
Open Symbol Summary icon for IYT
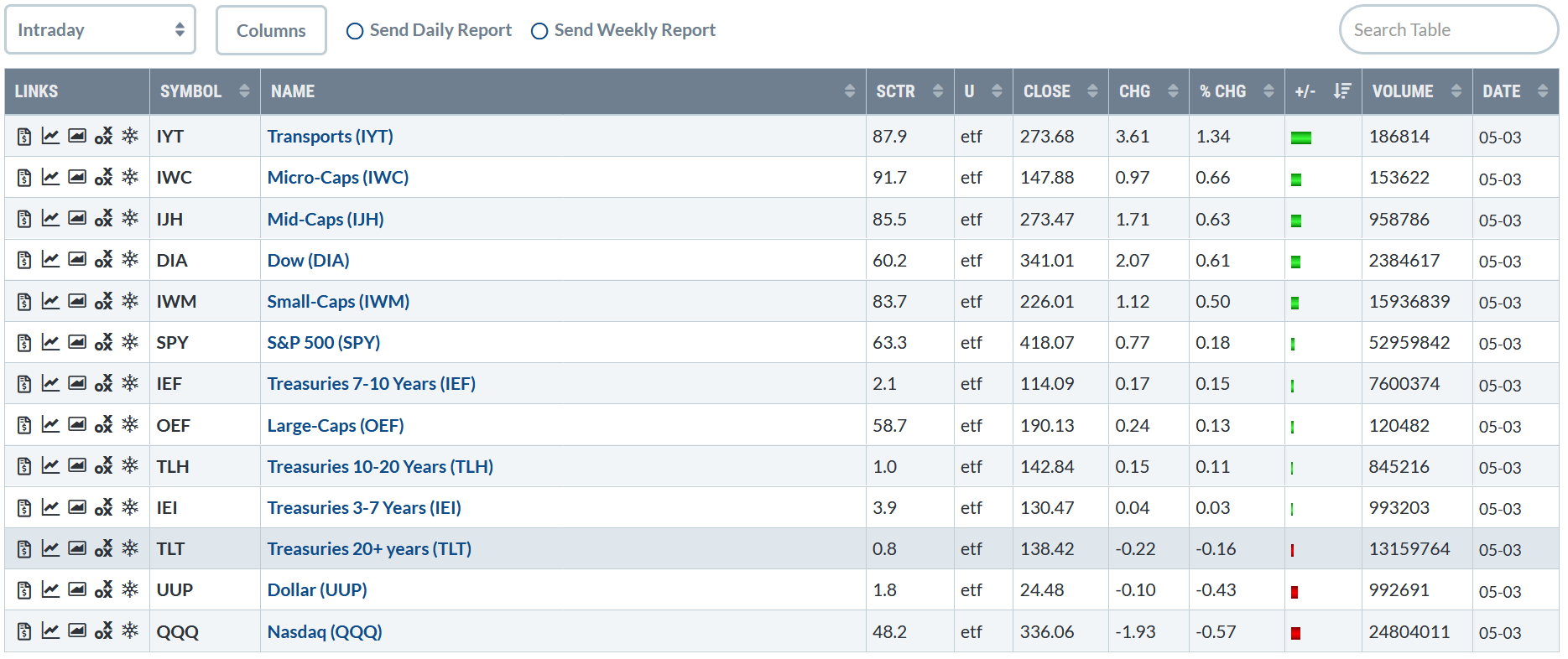pos(24,136)
